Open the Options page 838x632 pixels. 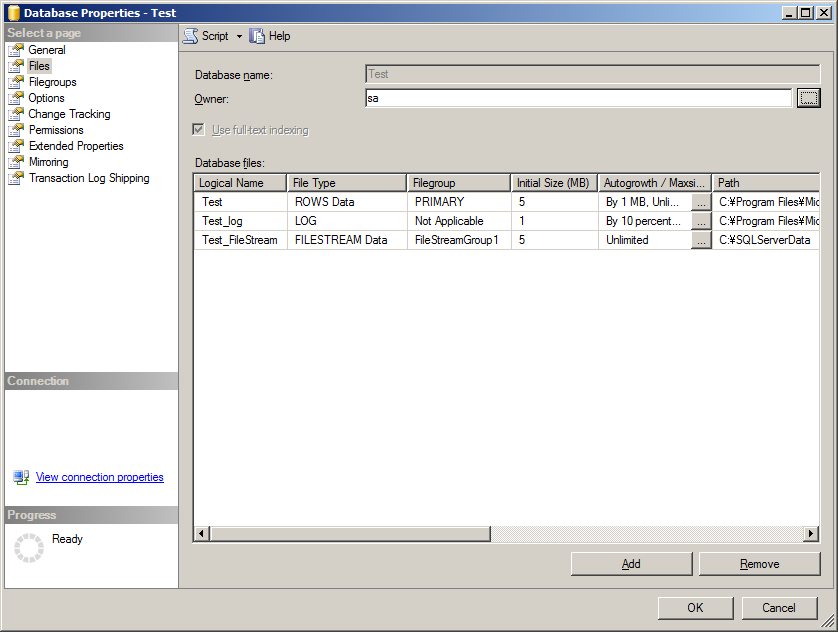47,97
